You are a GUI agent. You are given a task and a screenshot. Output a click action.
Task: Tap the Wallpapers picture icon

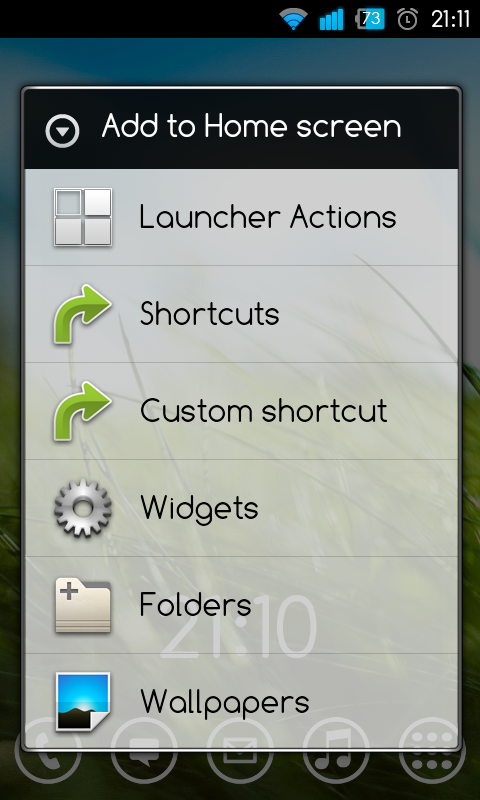[83, 702]
